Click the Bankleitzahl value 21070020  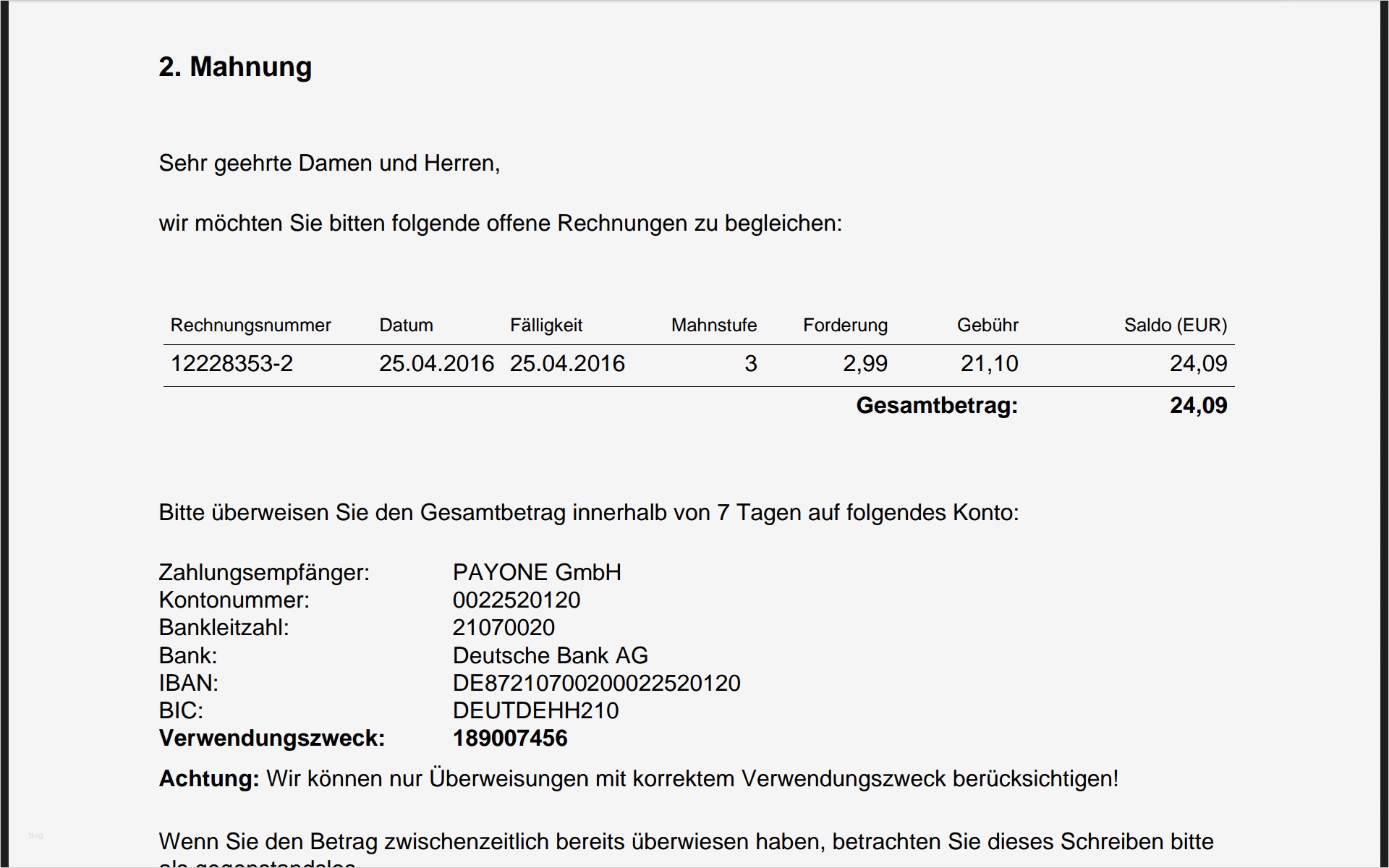coord(504,628)
